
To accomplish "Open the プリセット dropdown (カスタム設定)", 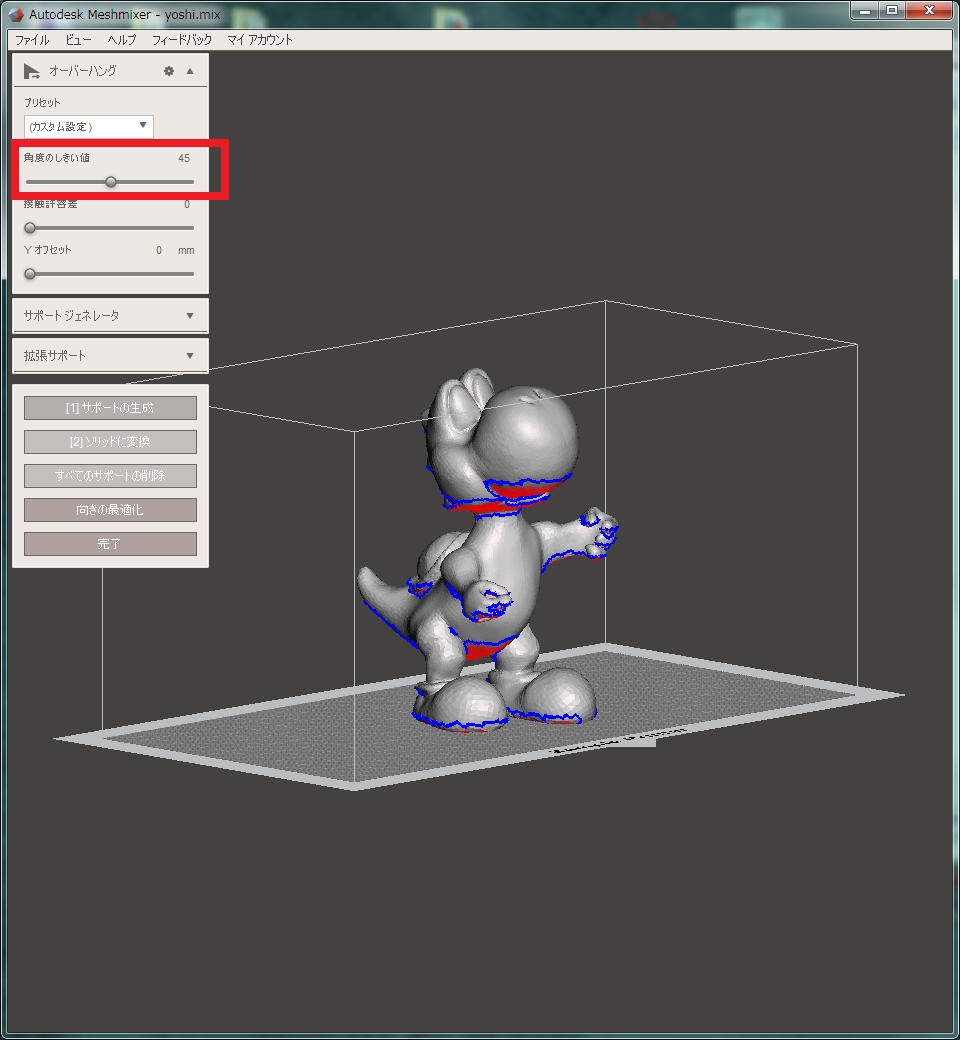I will tap(88, 126).
